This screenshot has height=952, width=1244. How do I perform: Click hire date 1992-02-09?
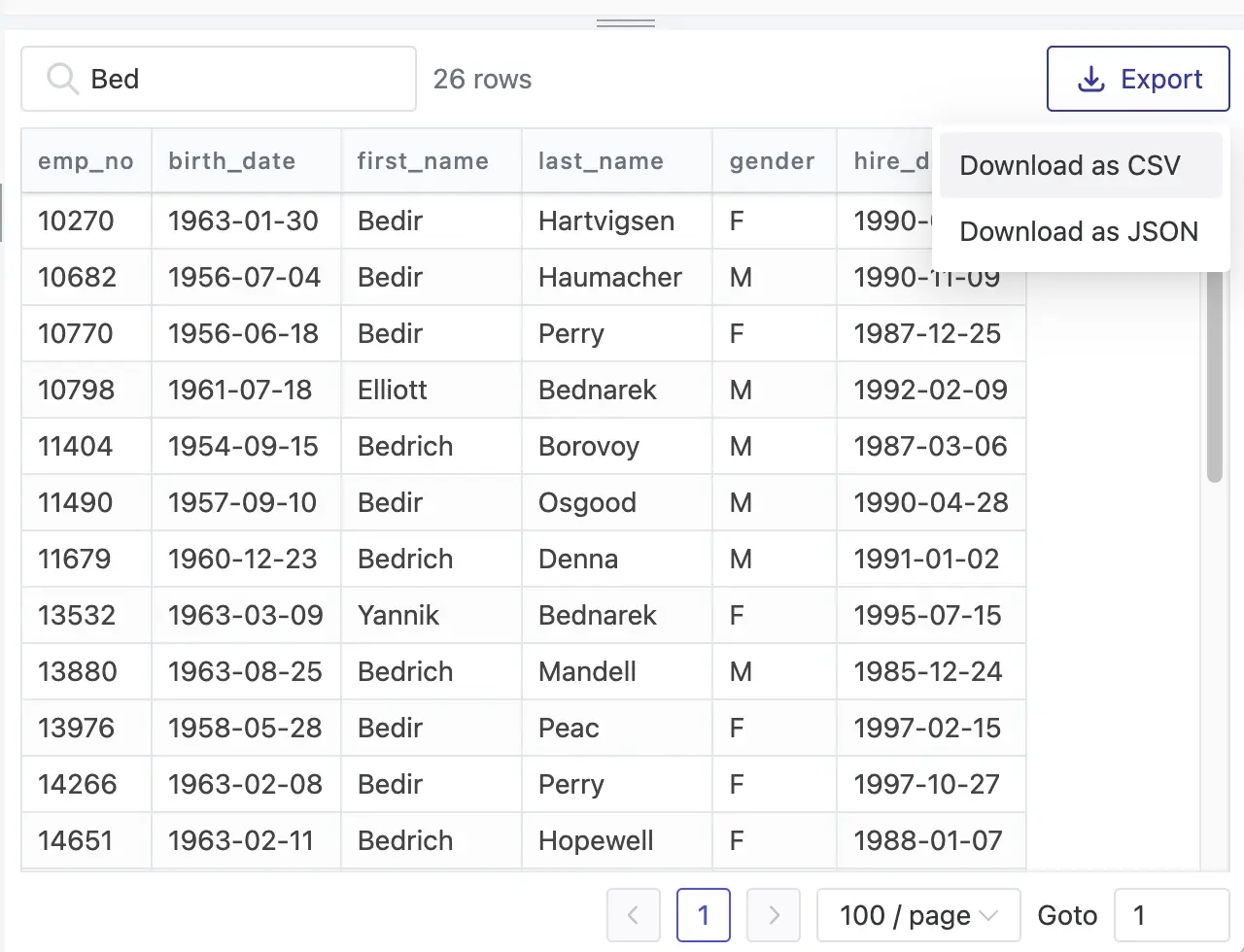pos(930,390)
